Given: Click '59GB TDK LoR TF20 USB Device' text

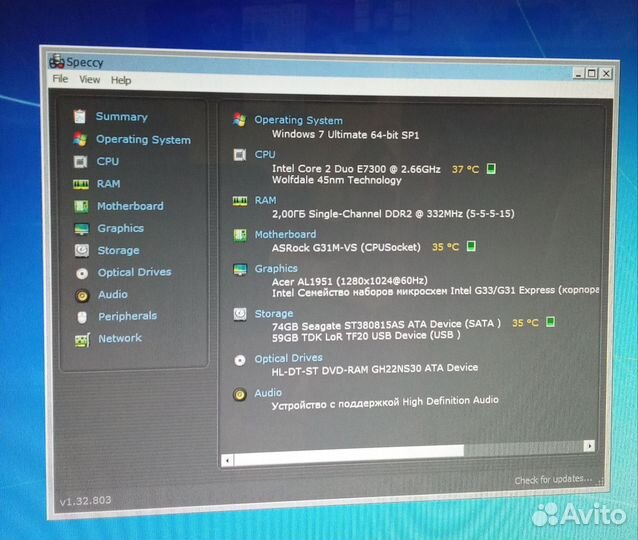Looking at the screenshot, I should (349, 337).
